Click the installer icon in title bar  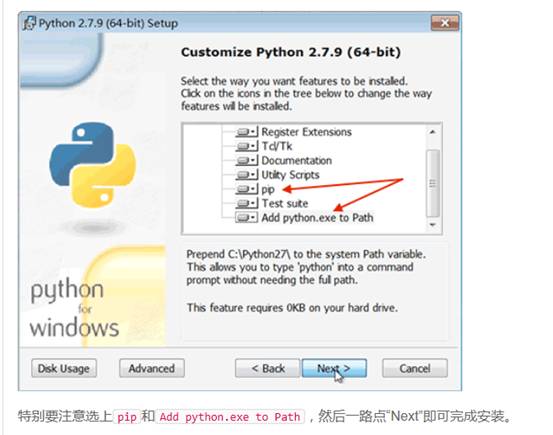click(29, 23)
